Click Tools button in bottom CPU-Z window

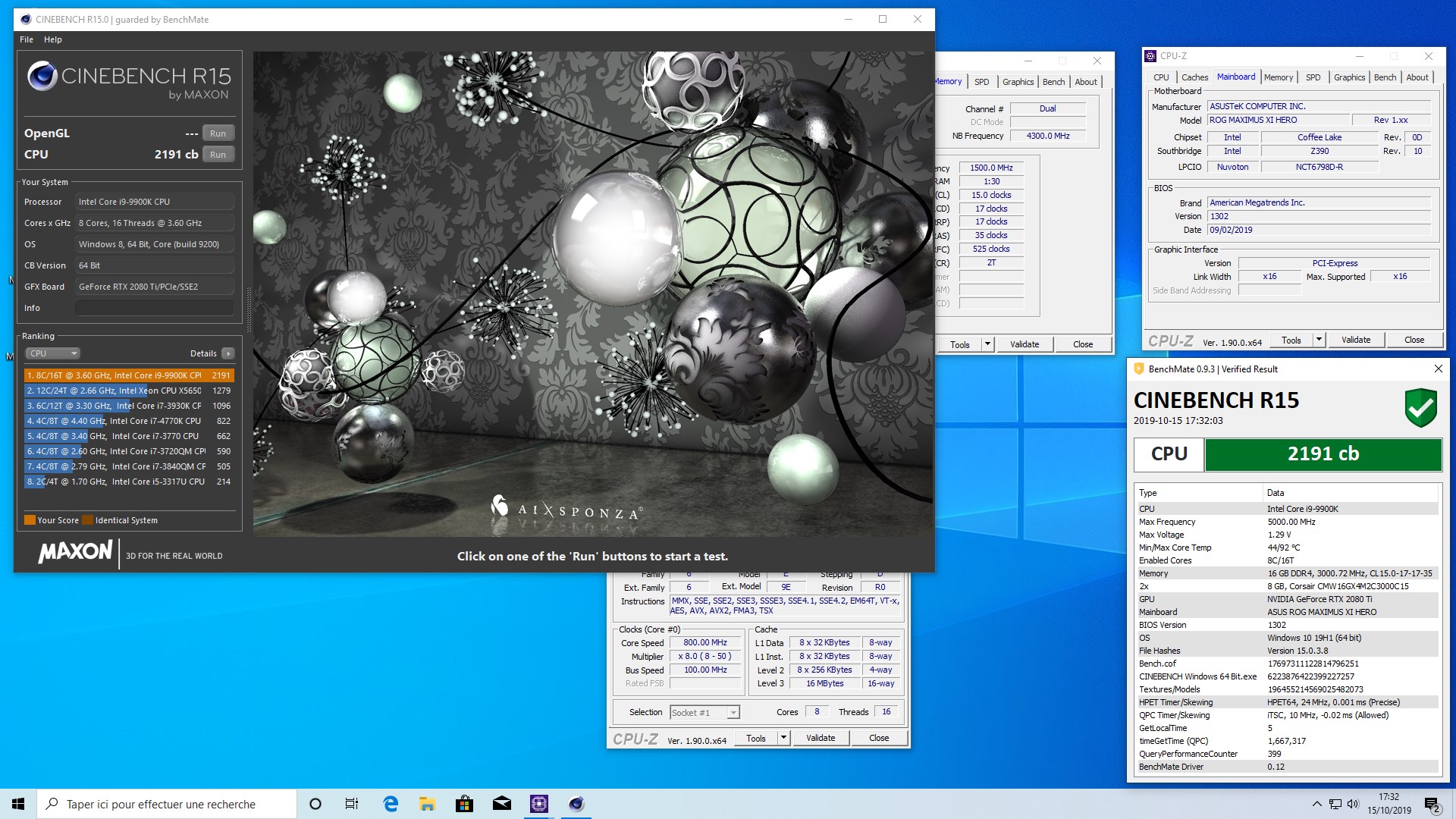coord(756,739)
